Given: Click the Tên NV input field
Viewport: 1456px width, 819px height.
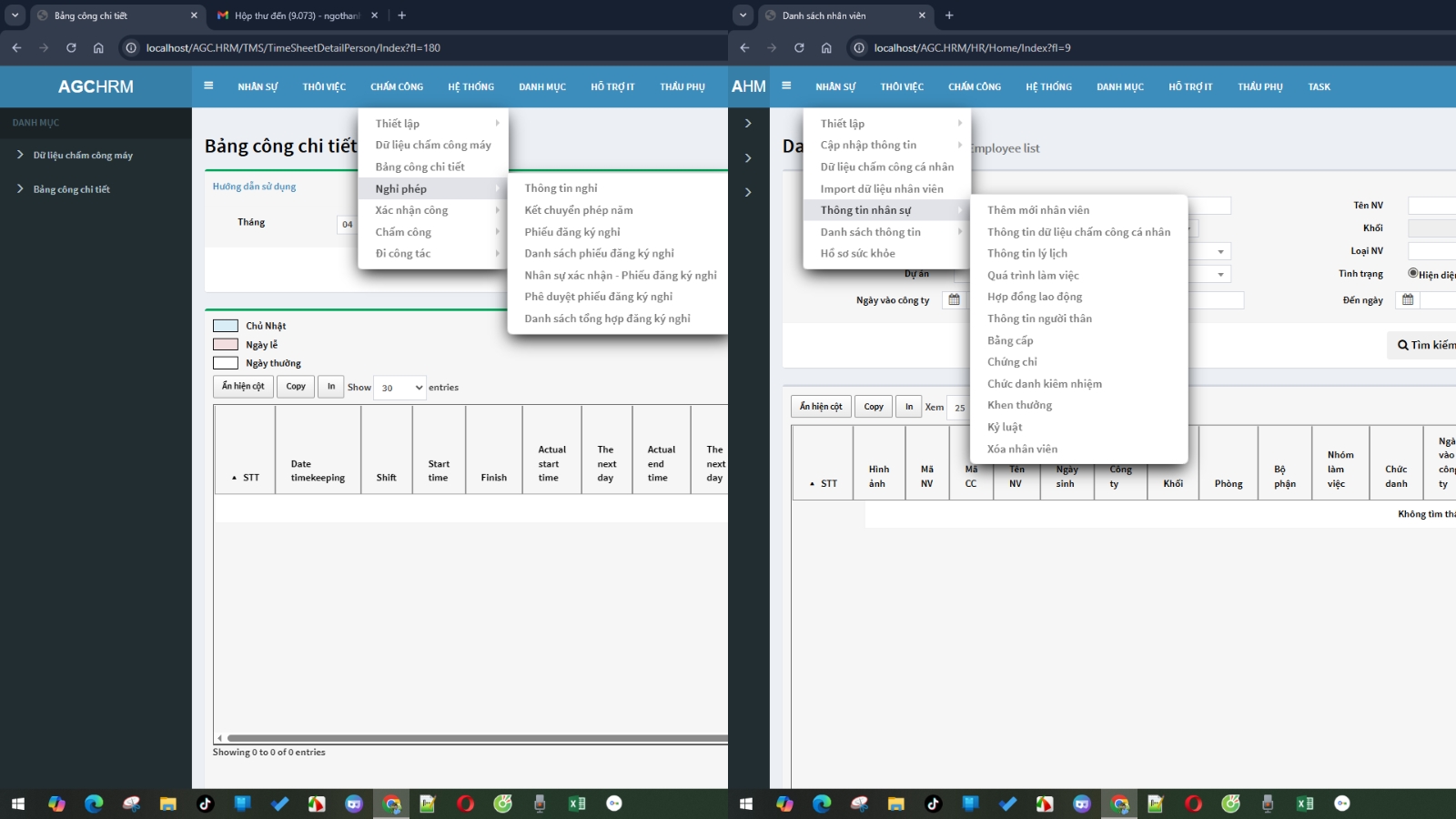Looking at the screenshot, I should [1431, 206].
